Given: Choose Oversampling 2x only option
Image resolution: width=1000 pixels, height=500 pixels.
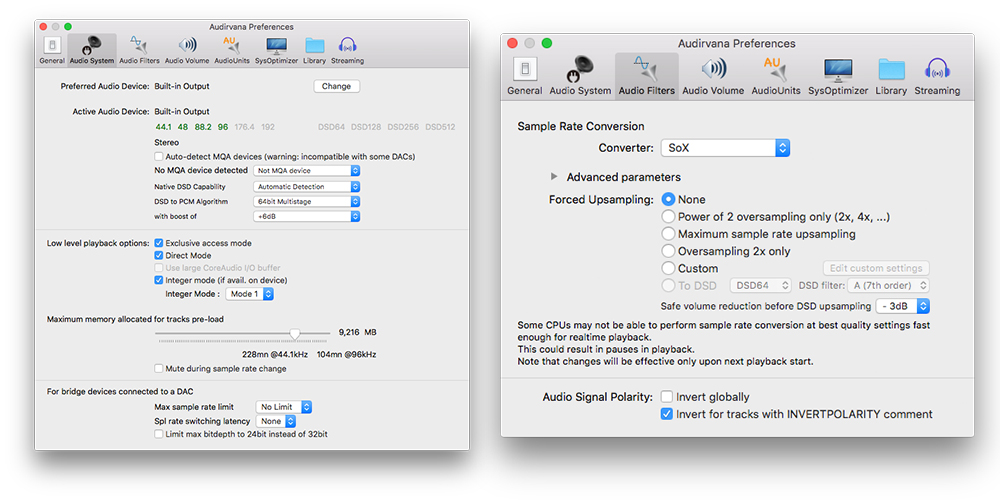Looking at the screenshot, I should pos(668,251).
